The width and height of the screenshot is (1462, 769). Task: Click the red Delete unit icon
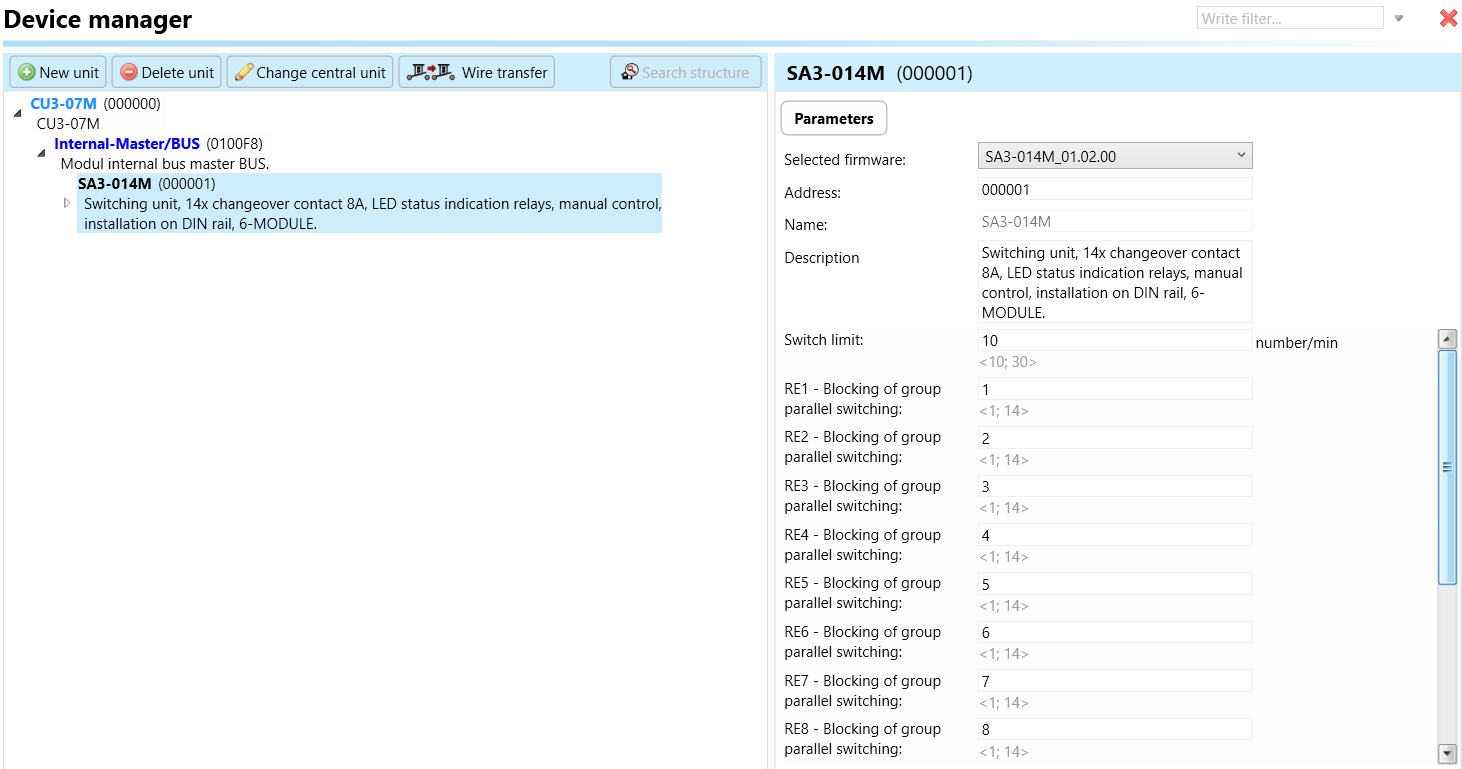[129, 72]
